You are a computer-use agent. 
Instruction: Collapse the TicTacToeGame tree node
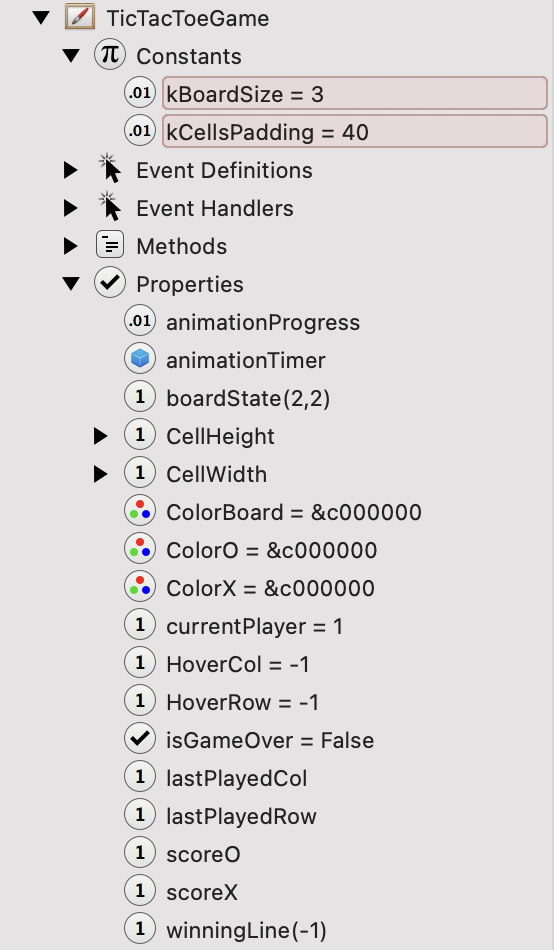pos(41,18)
